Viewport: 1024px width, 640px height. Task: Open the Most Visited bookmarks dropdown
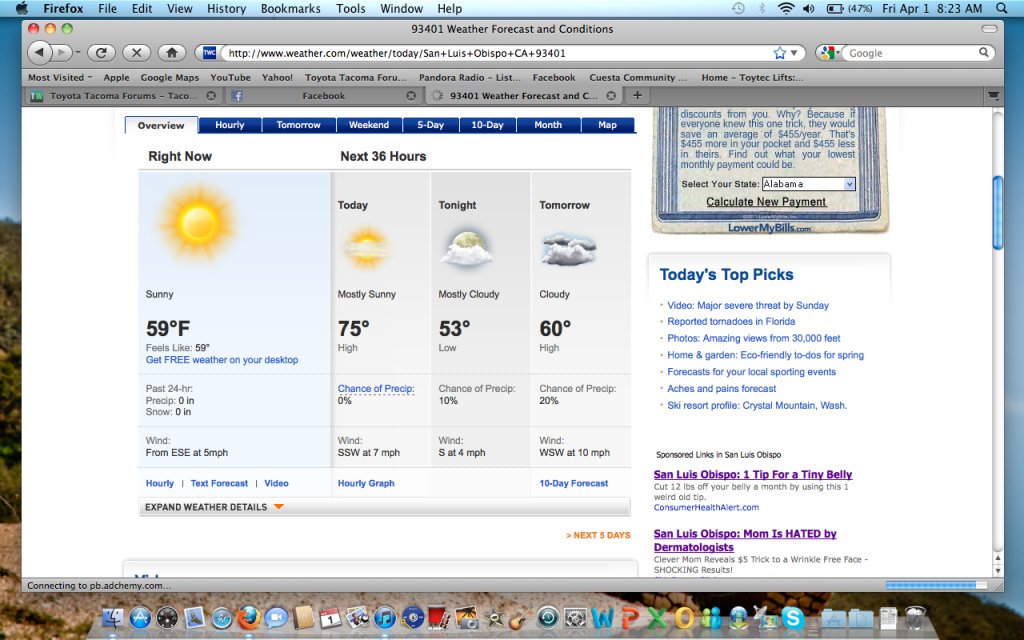tap(59, 77)
